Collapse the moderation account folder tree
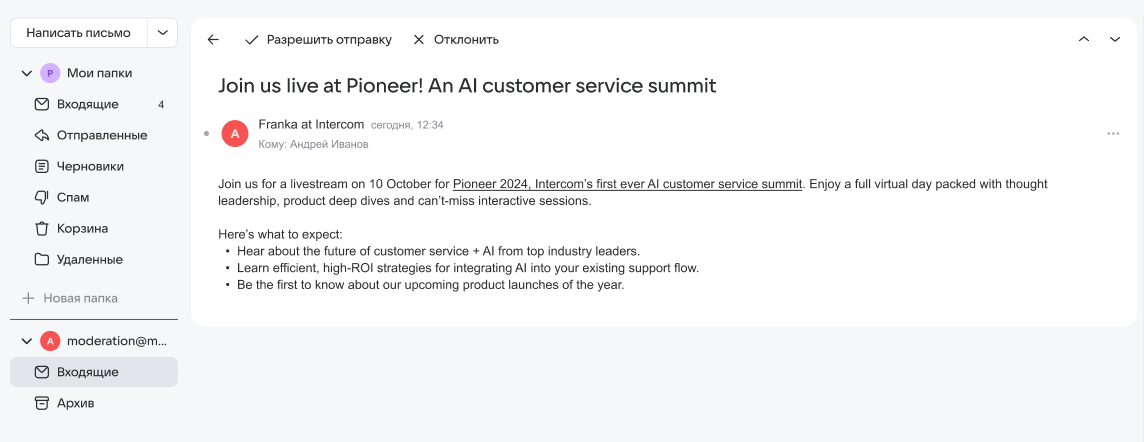The image size is (1144, 442). pyautogui.click(x=25, y=341)
